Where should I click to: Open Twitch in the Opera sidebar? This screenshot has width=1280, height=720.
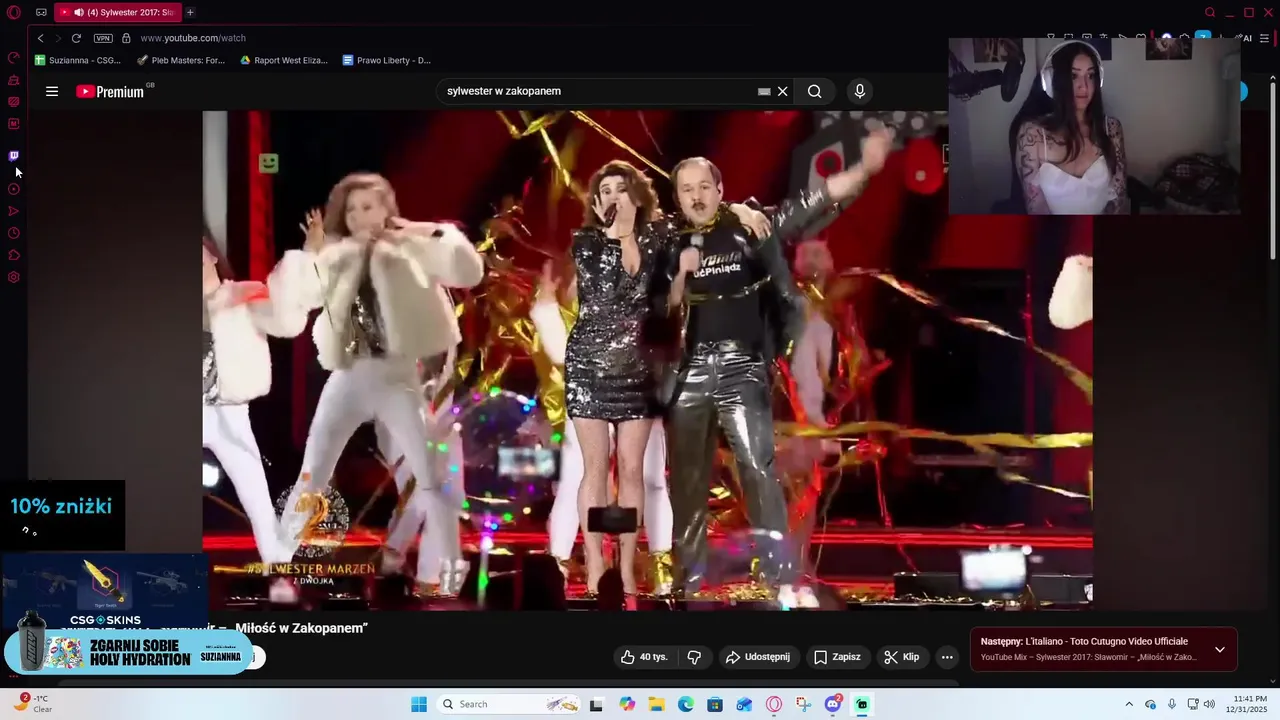(14, 156)
